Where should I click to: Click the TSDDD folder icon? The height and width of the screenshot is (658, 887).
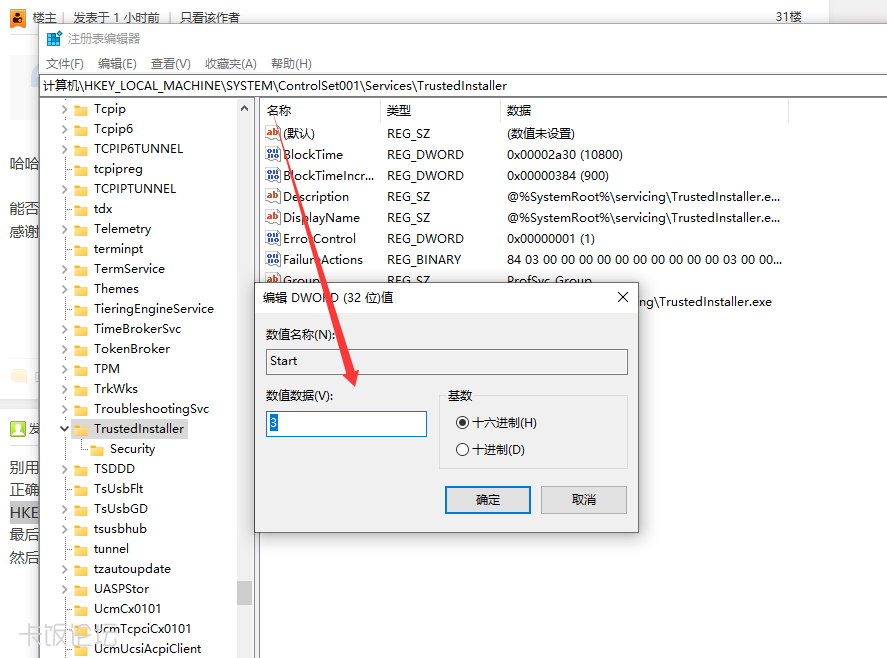point(81,470)
